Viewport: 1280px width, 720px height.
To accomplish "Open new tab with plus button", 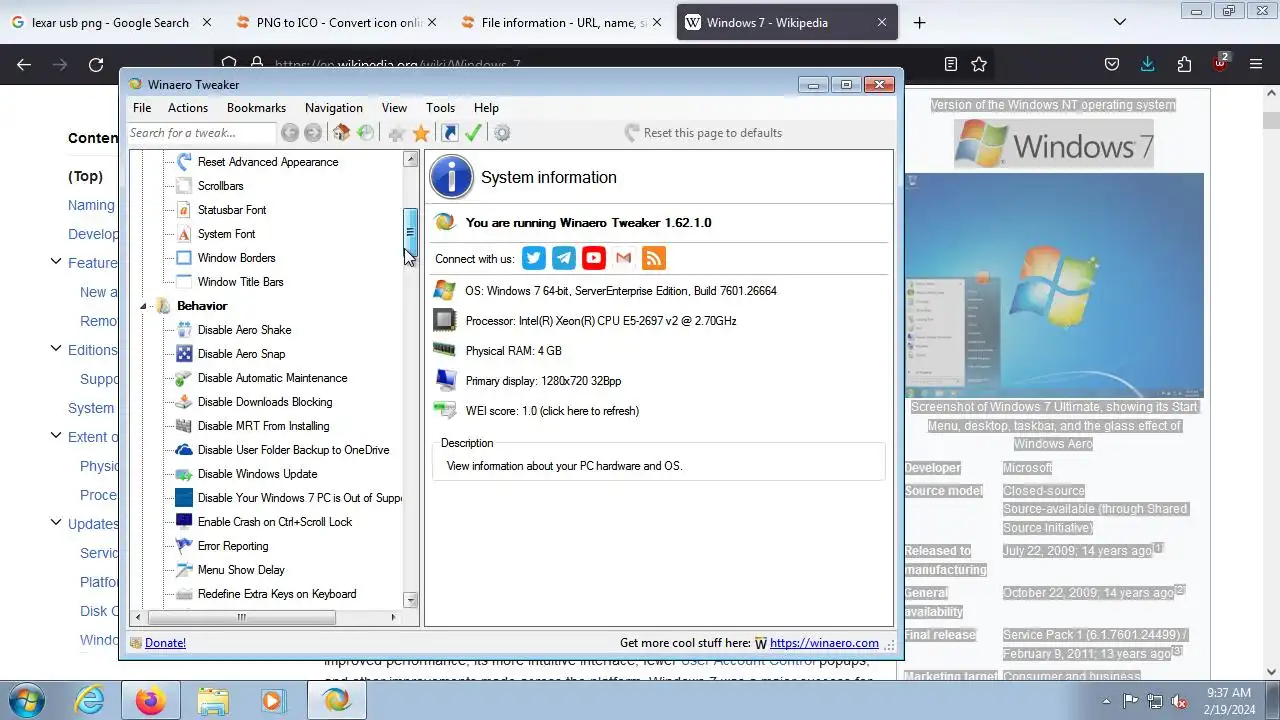I will click(919, 22).
